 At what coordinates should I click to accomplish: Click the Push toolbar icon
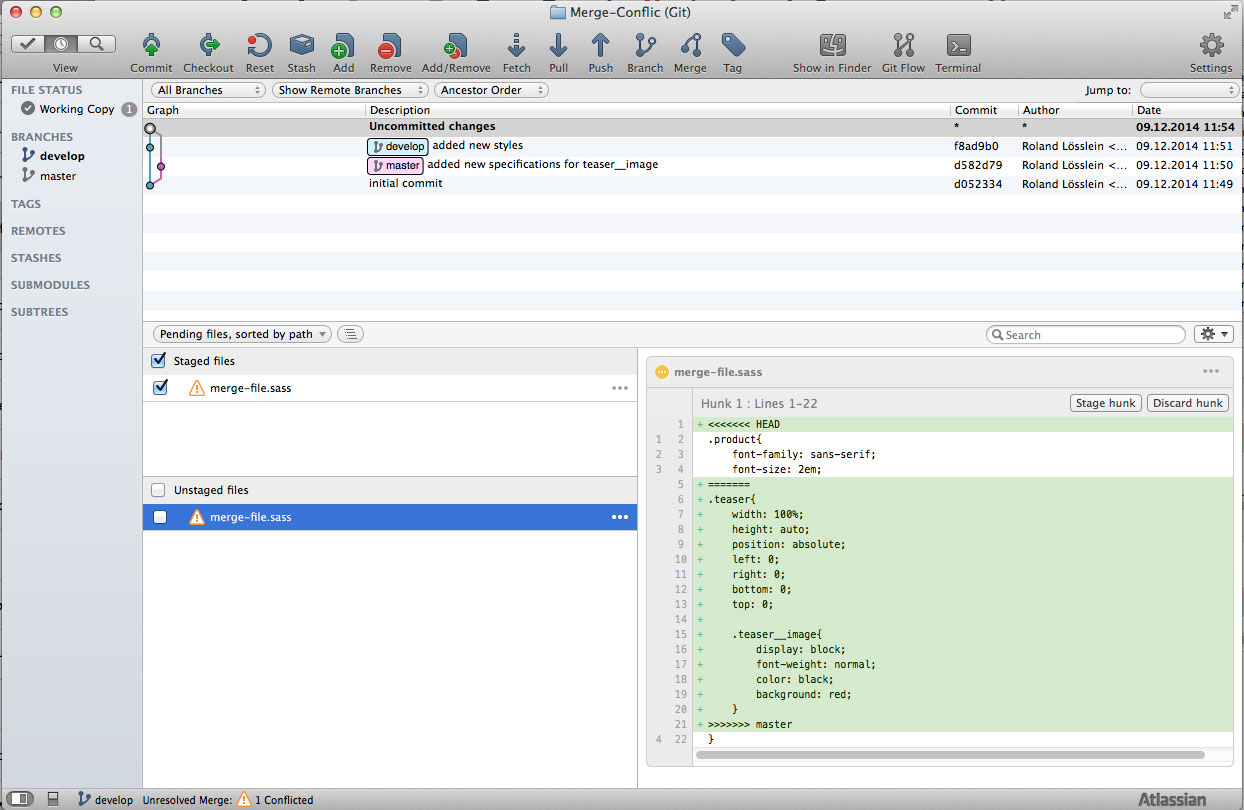600,45
